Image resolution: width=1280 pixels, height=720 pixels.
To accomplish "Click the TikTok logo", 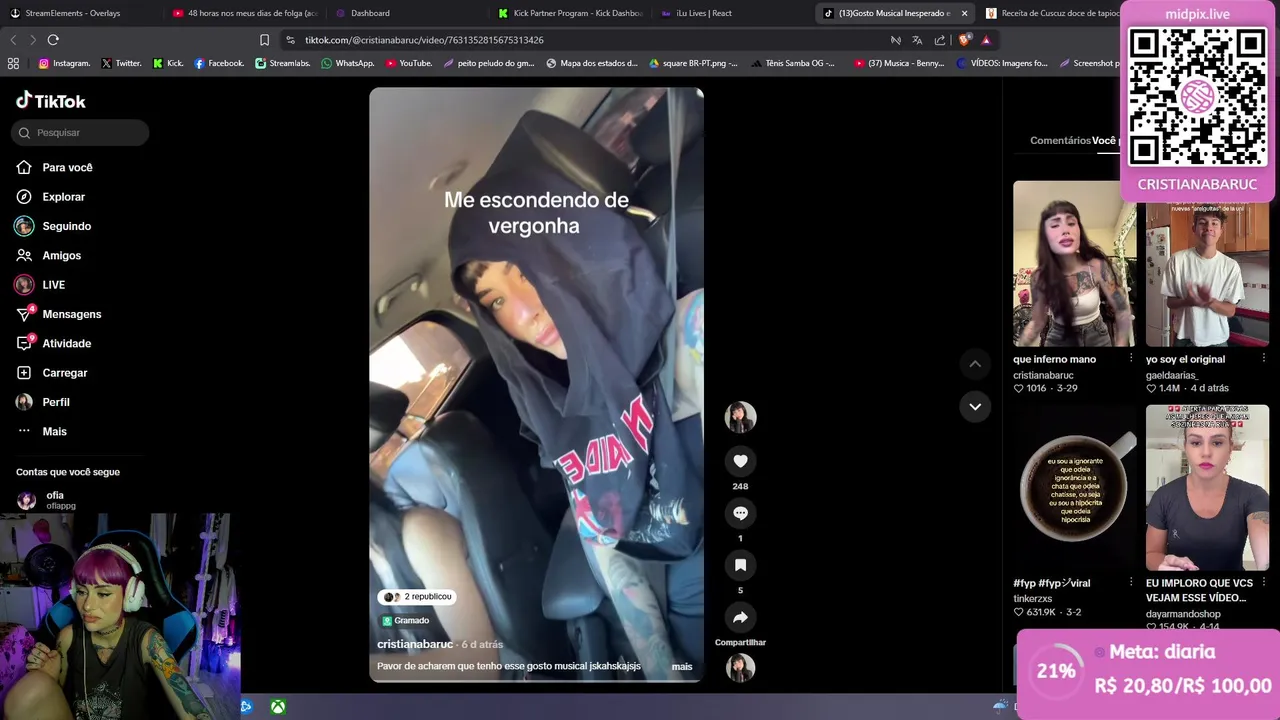I will click(x=51, y=101).
